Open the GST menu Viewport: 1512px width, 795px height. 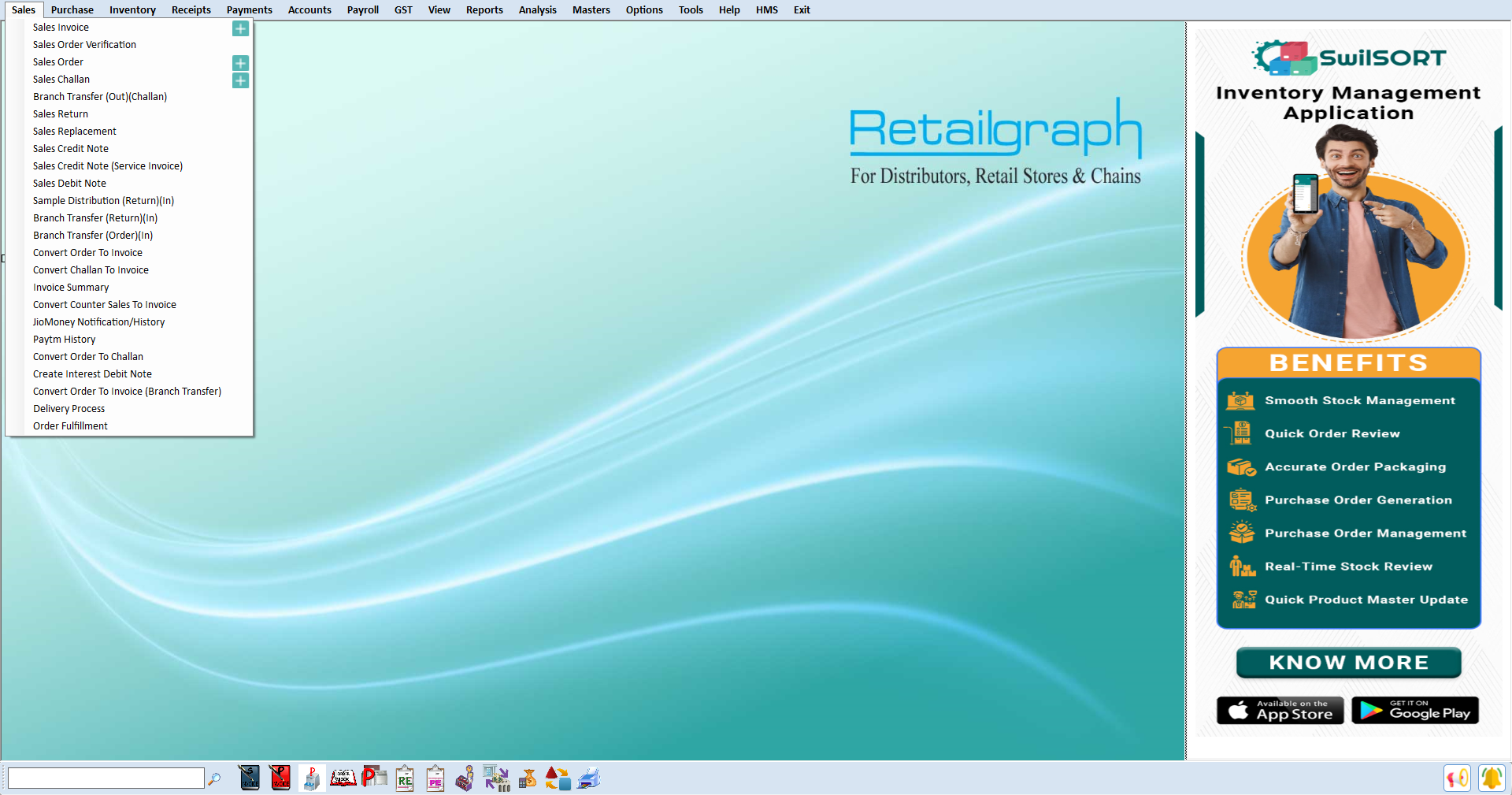(403, 9)
